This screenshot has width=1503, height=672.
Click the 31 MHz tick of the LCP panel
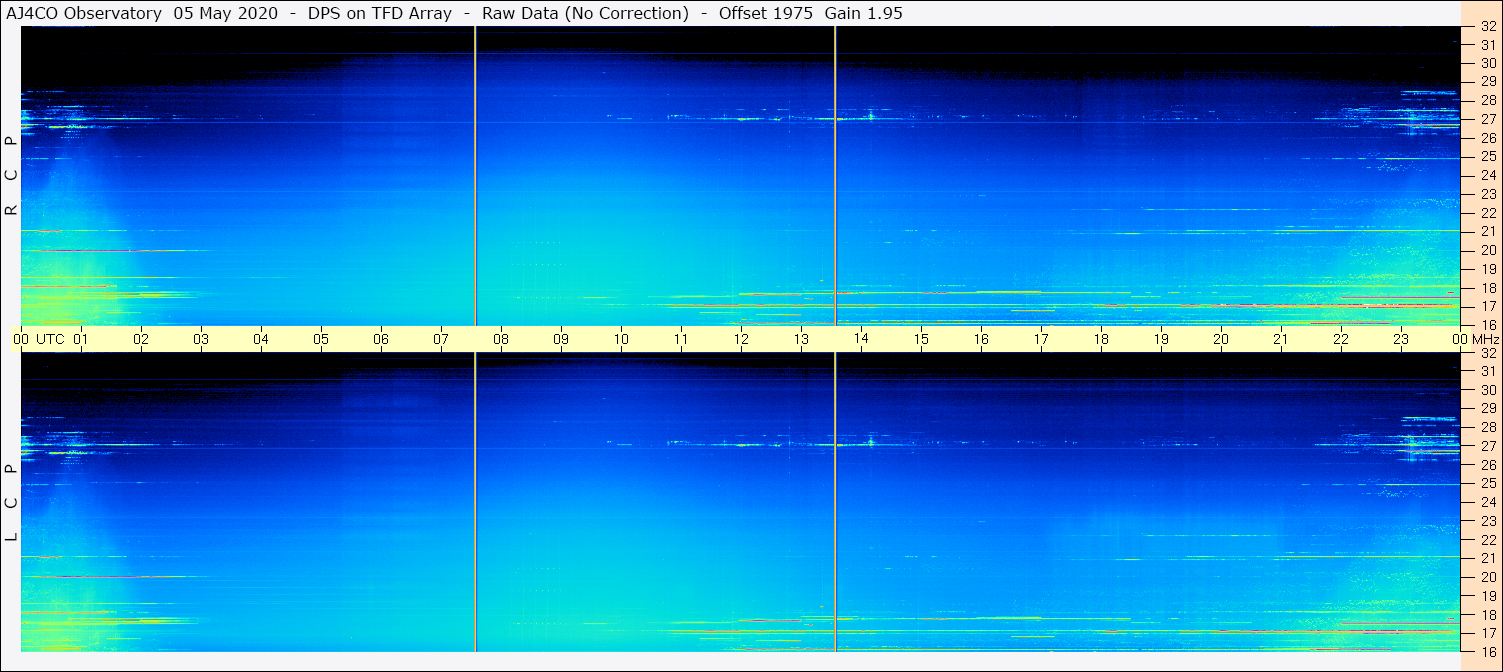[x=1488, y=372]
